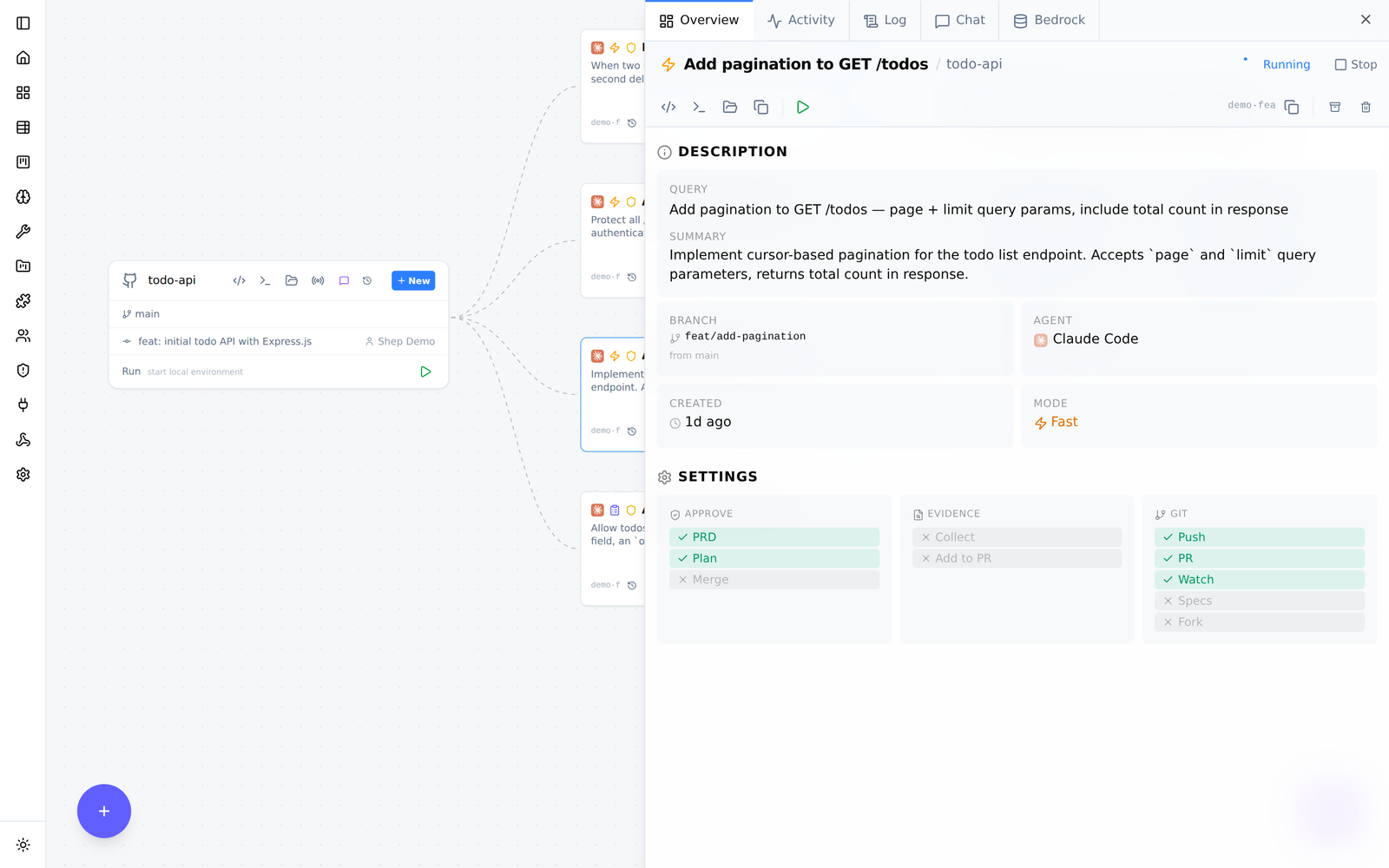This screenshot has width=1389, height=868.
Task: Click the floating purple plus button
Action: click(104, 812)
